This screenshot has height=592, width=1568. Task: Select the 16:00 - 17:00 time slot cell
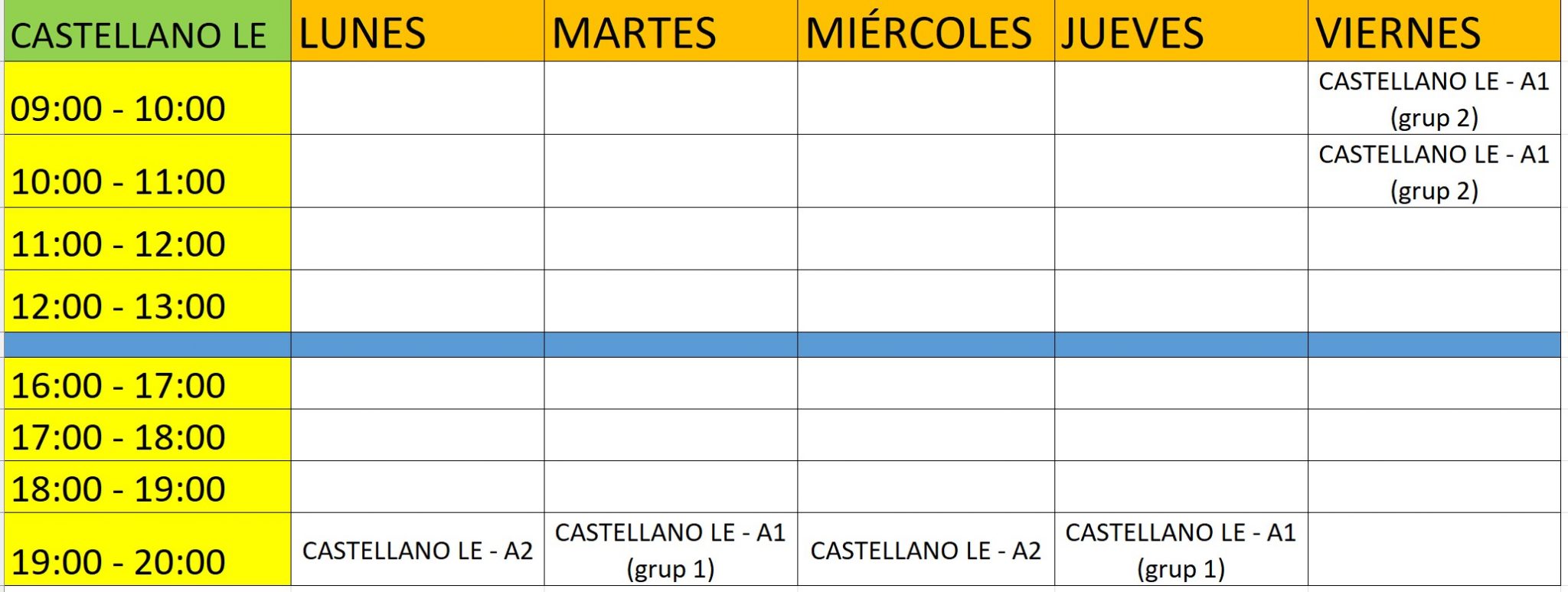pyautogui.click(x=147, y=384)
